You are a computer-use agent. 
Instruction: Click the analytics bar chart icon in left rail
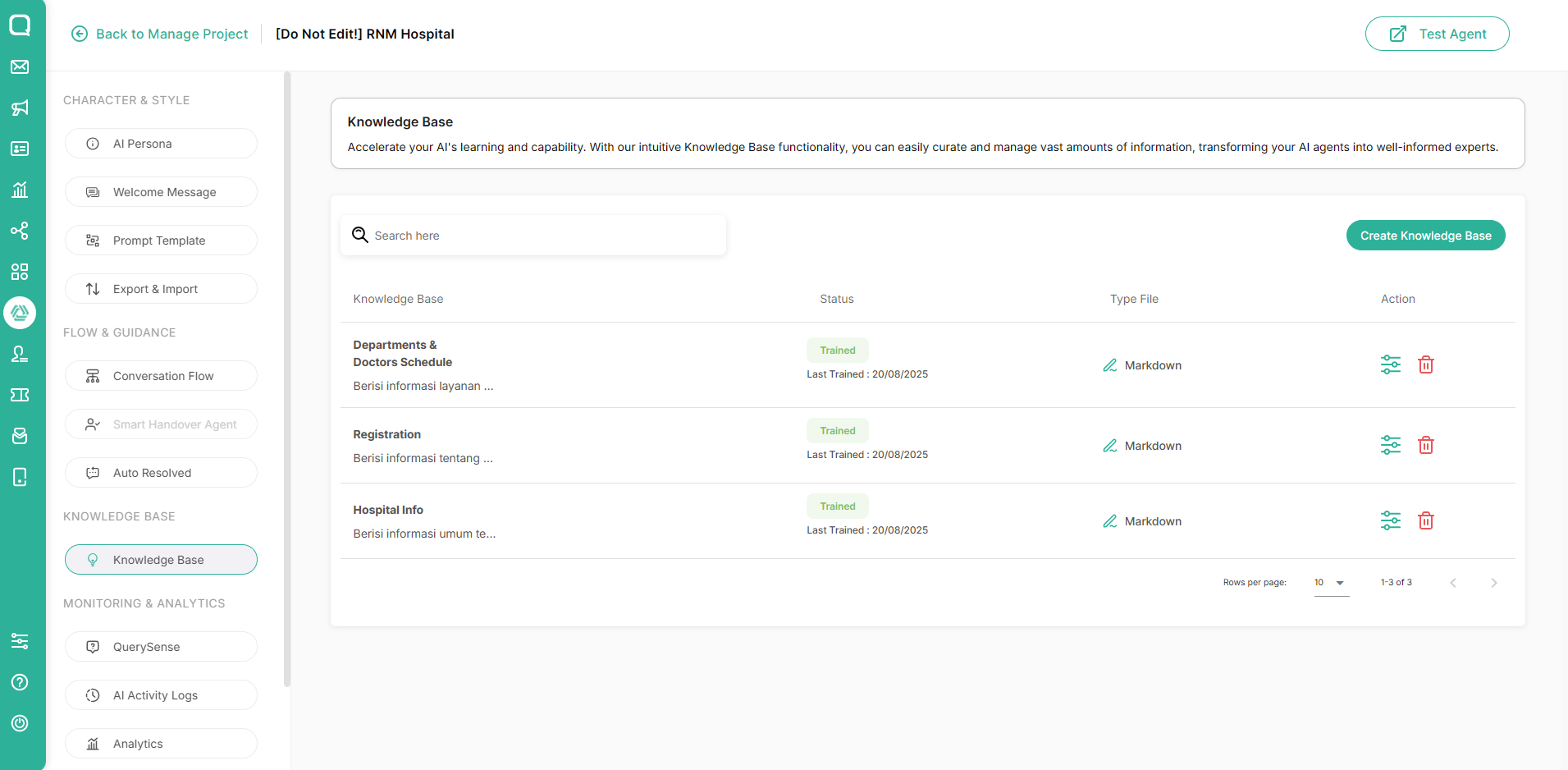20,190
